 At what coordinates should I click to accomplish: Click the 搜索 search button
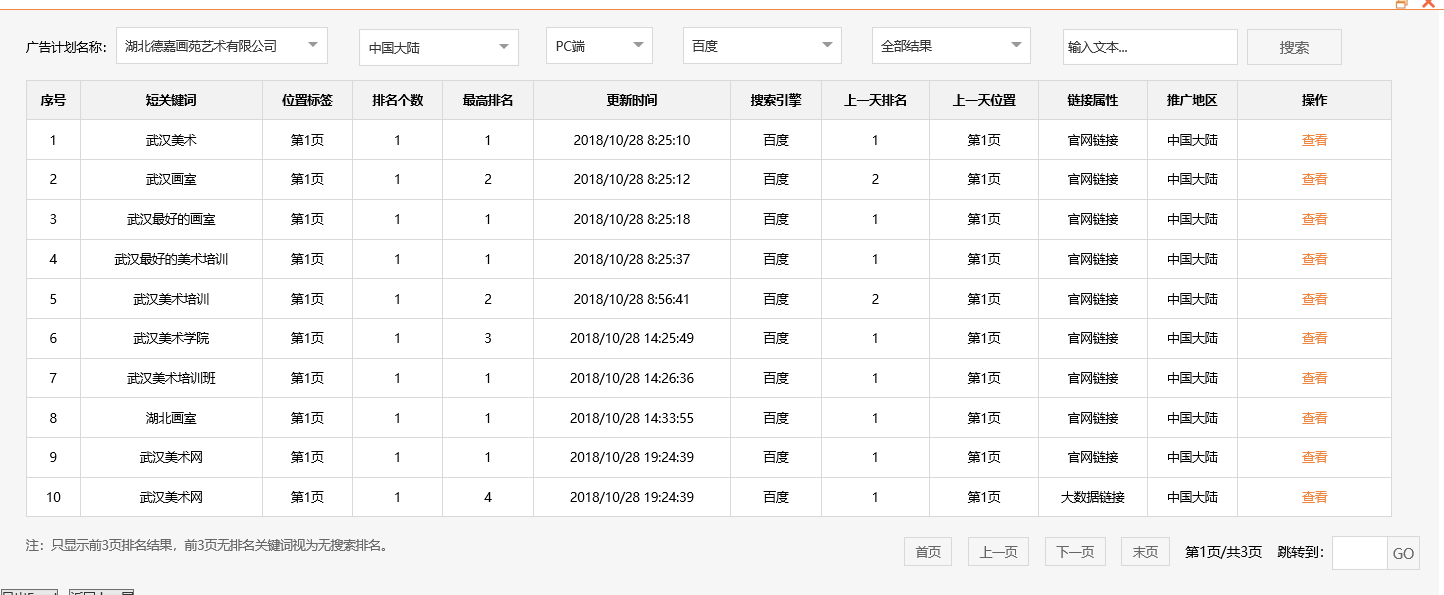coord(1293,45)
